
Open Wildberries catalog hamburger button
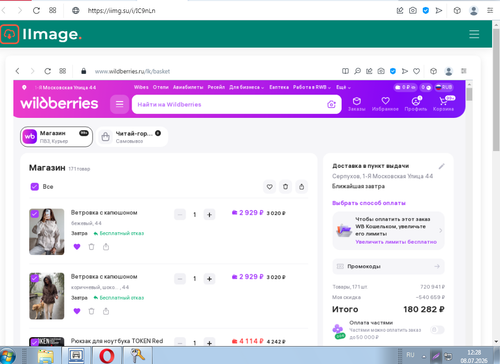(119, 104)
